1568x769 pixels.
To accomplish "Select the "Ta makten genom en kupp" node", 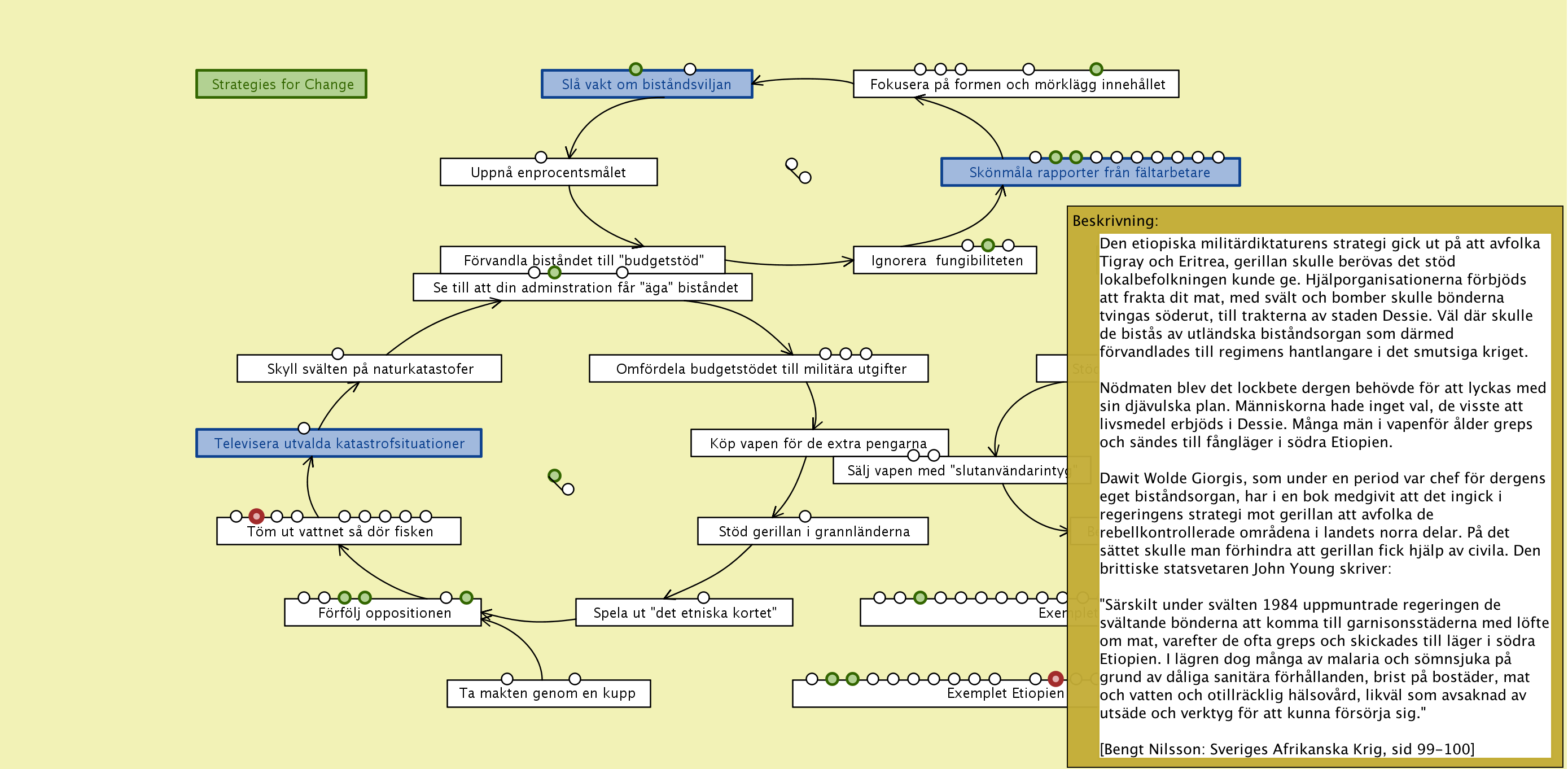I will click(548, 693).
